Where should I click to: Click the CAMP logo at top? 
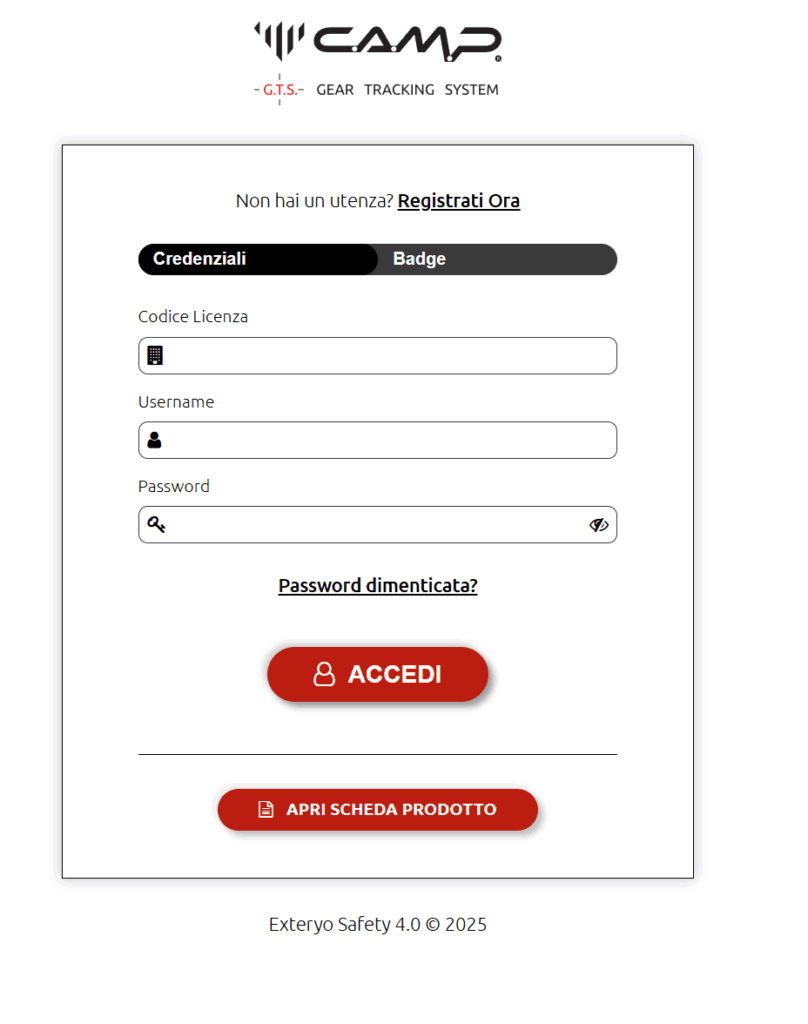click(x=378, y=42)
